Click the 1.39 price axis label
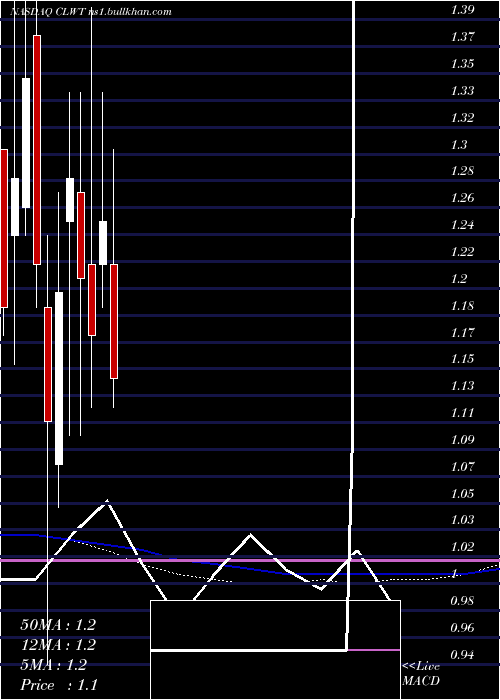Viewport: 500px width, 700px height. click(462, 10)
